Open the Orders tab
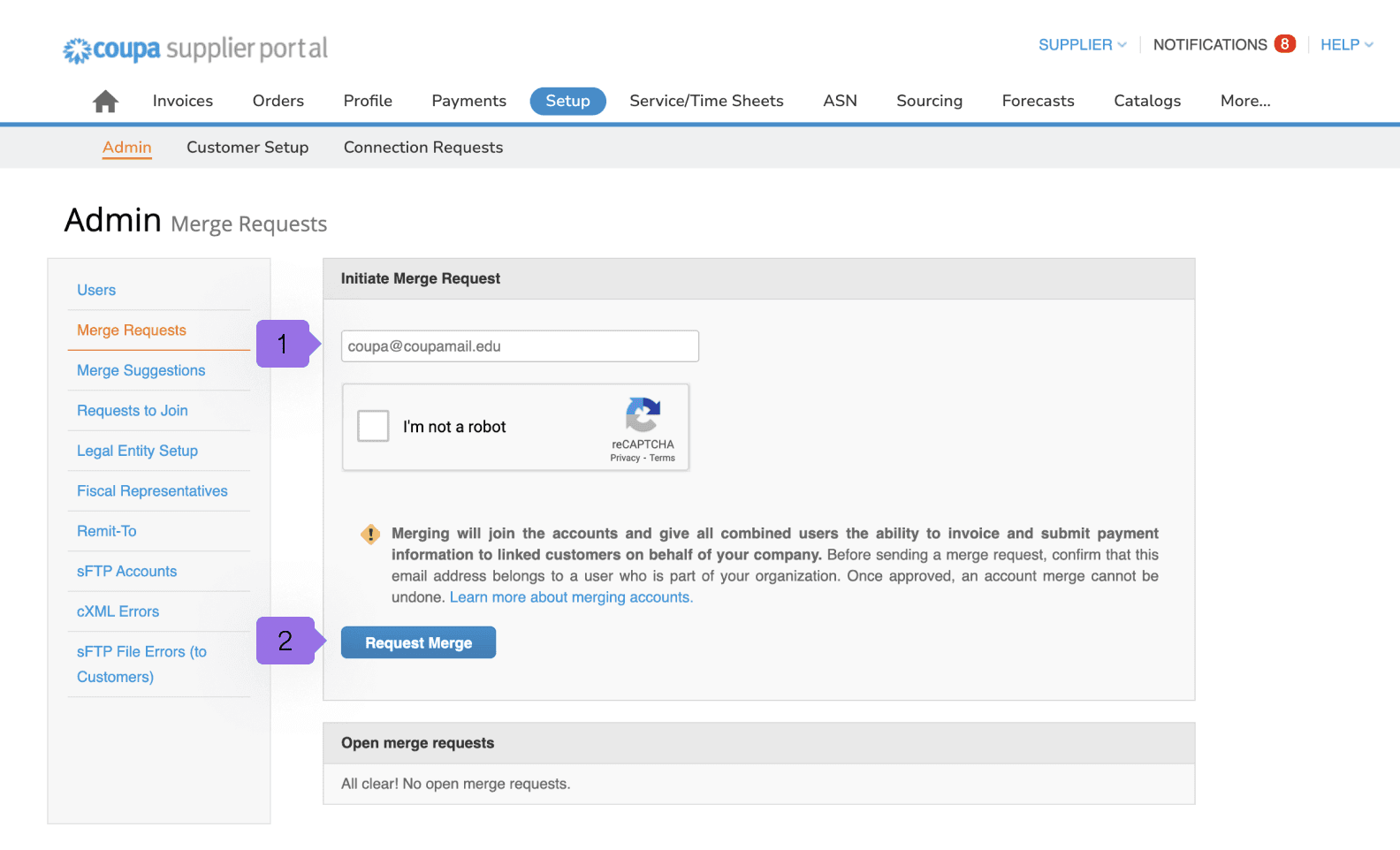 (x=278, y=101)
